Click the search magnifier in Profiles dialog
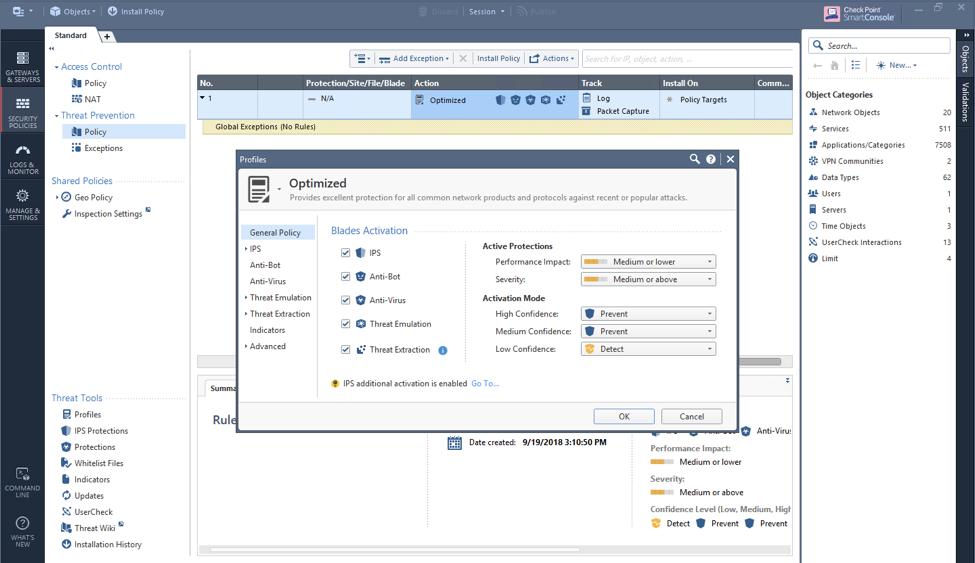The image size is (975, 563). click(x=695, y=159)
